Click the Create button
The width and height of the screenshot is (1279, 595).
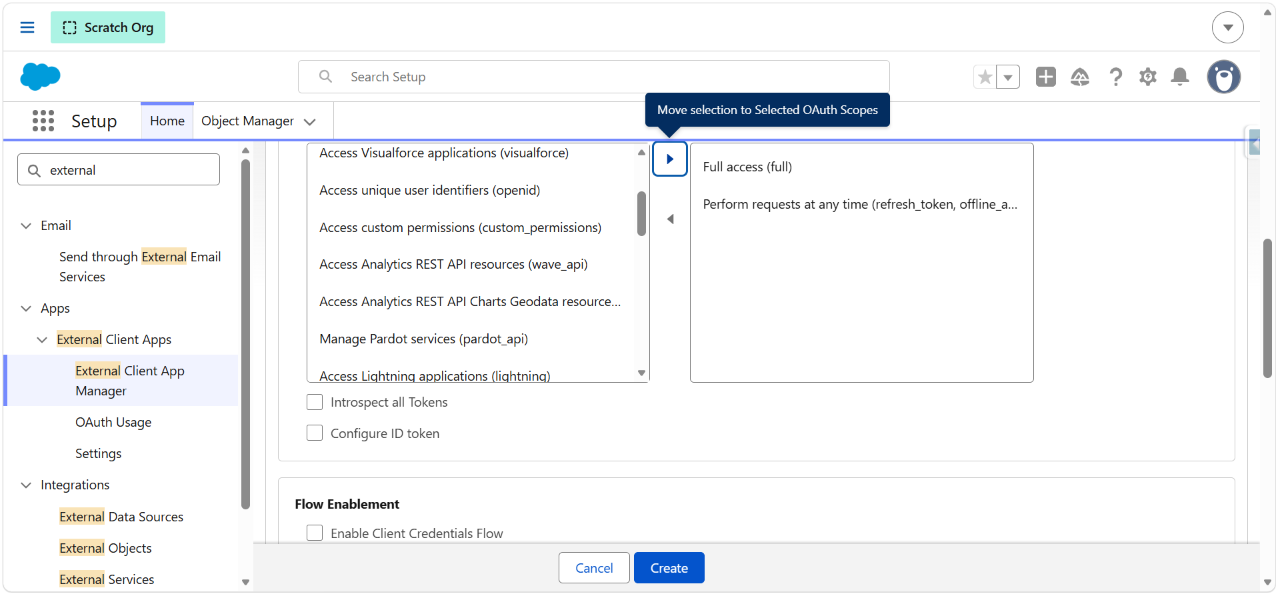pyautogui.click(x=669, y=568)
